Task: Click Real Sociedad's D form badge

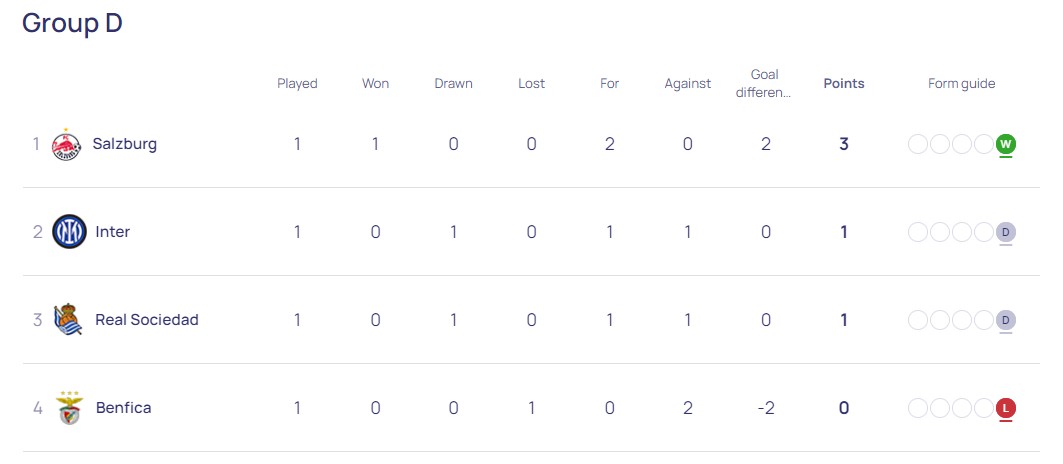Action: point(1005,320)
